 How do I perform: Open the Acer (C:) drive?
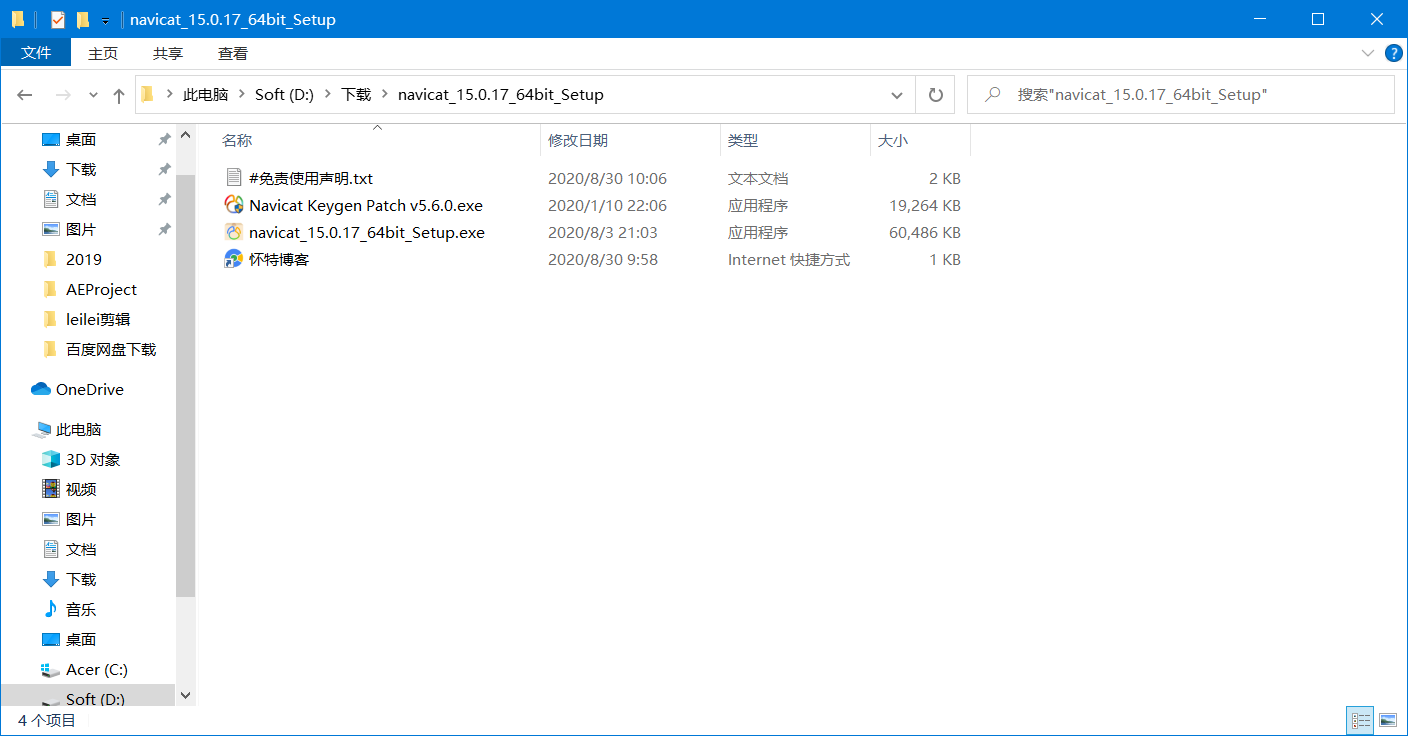pos(96,669)
